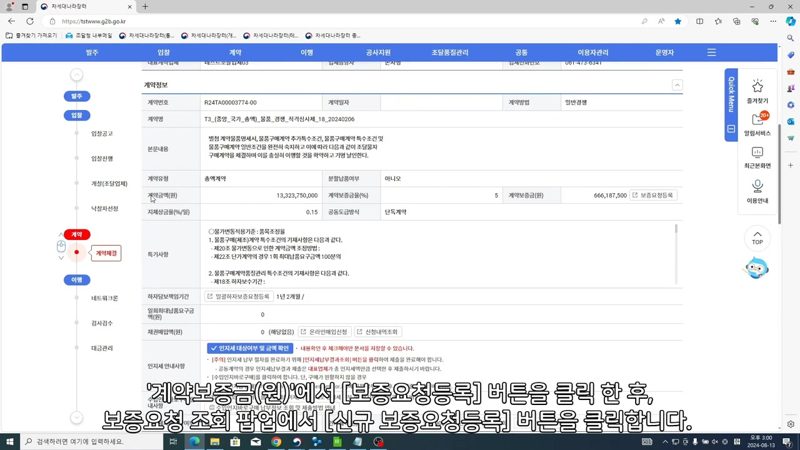
Task: Click the taskbar search box
Action: [x=92, y=441]
